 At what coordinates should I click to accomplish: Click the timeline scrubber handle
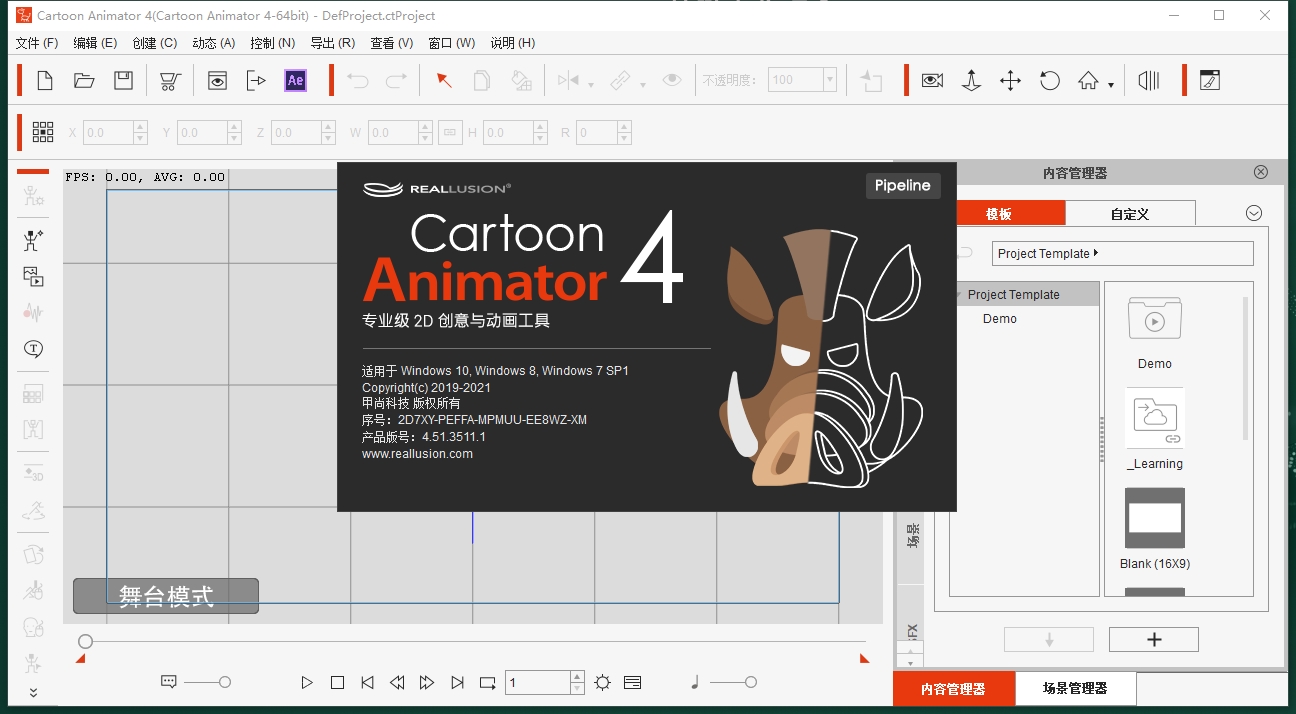tap(86, 641)
